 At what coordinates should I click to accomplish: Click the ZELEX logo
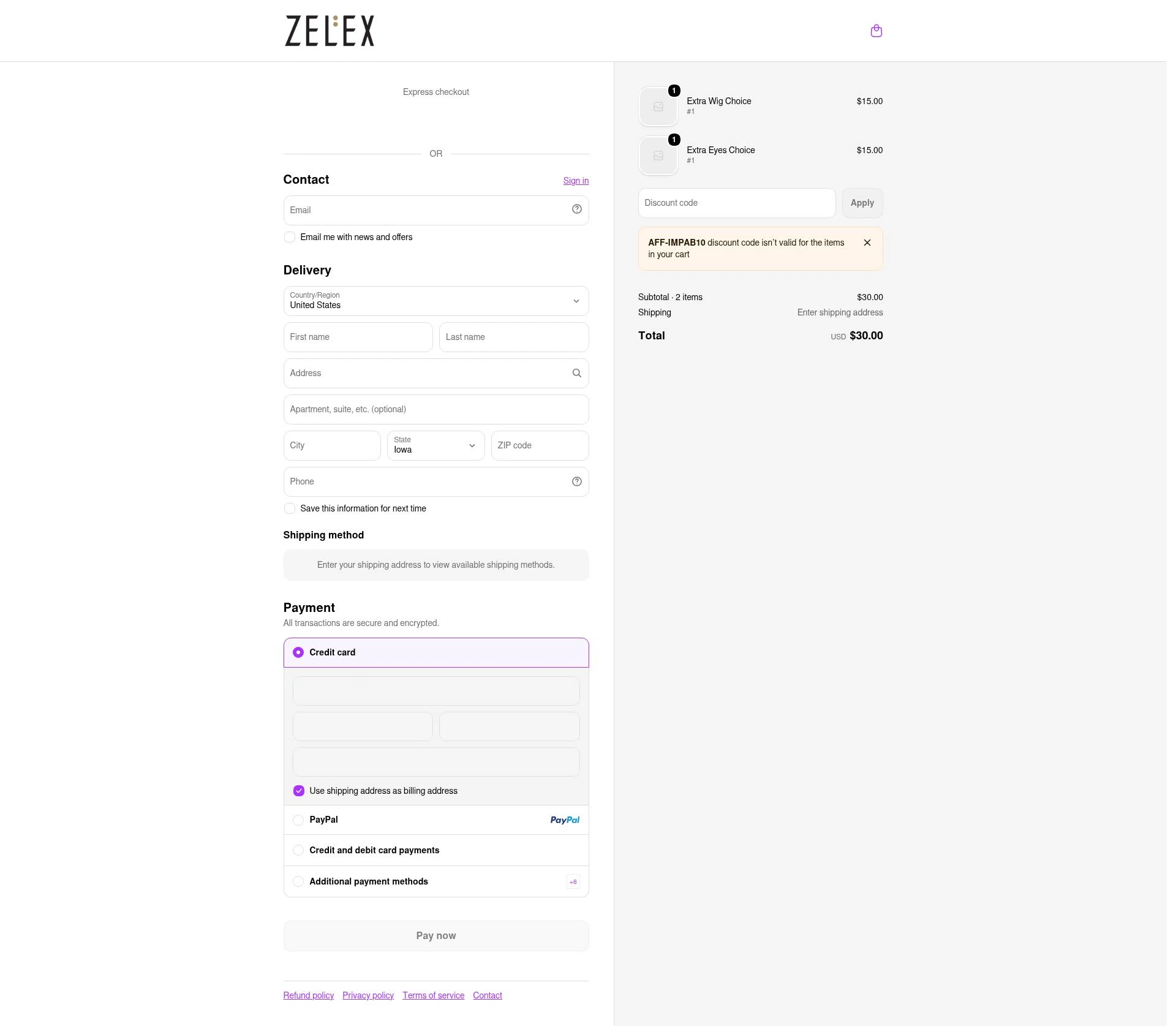tap(330, 31)
